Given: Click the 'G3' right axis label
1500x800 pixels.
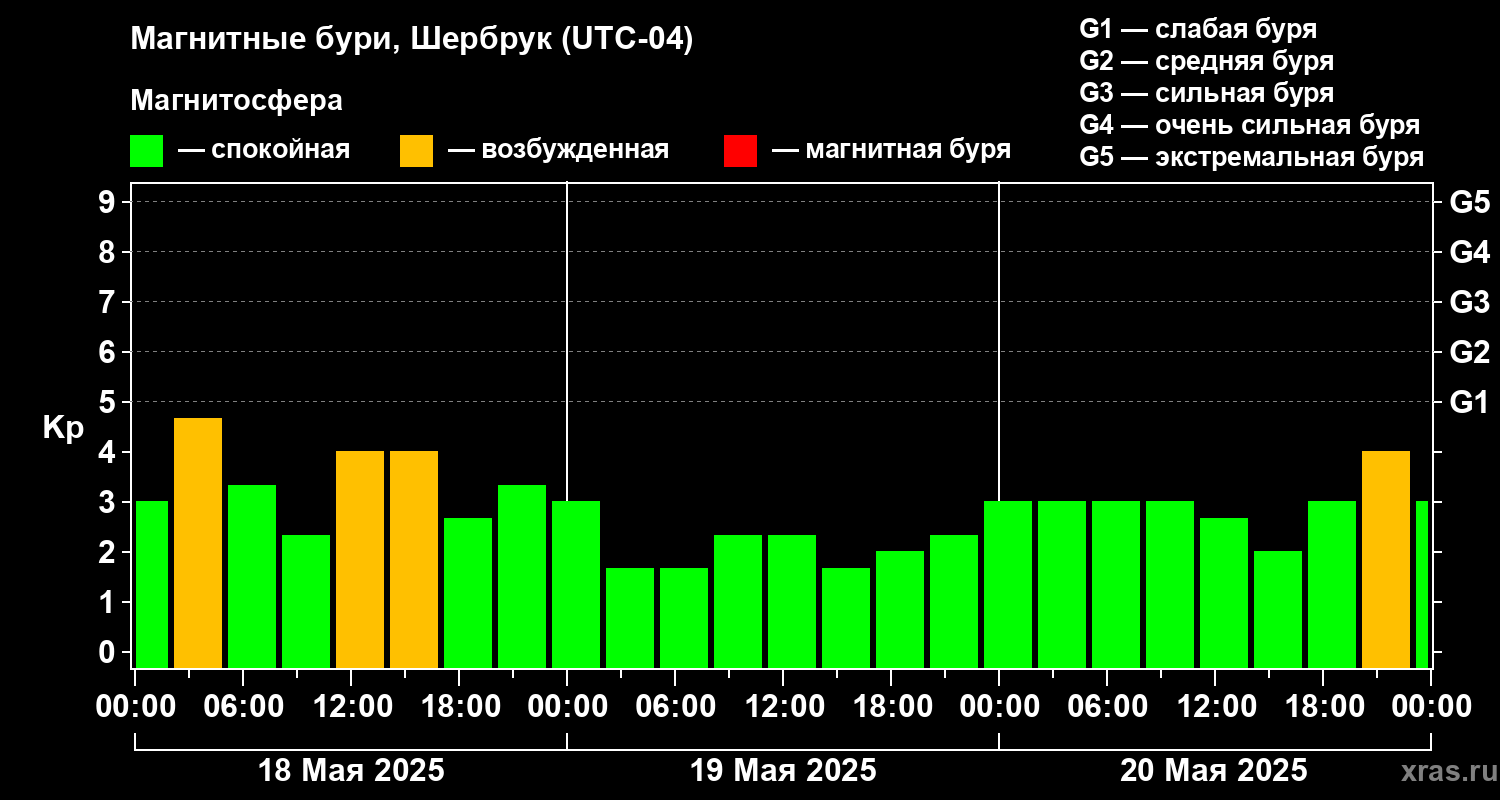Looking at the screenshot, I should click(1470, 302).
